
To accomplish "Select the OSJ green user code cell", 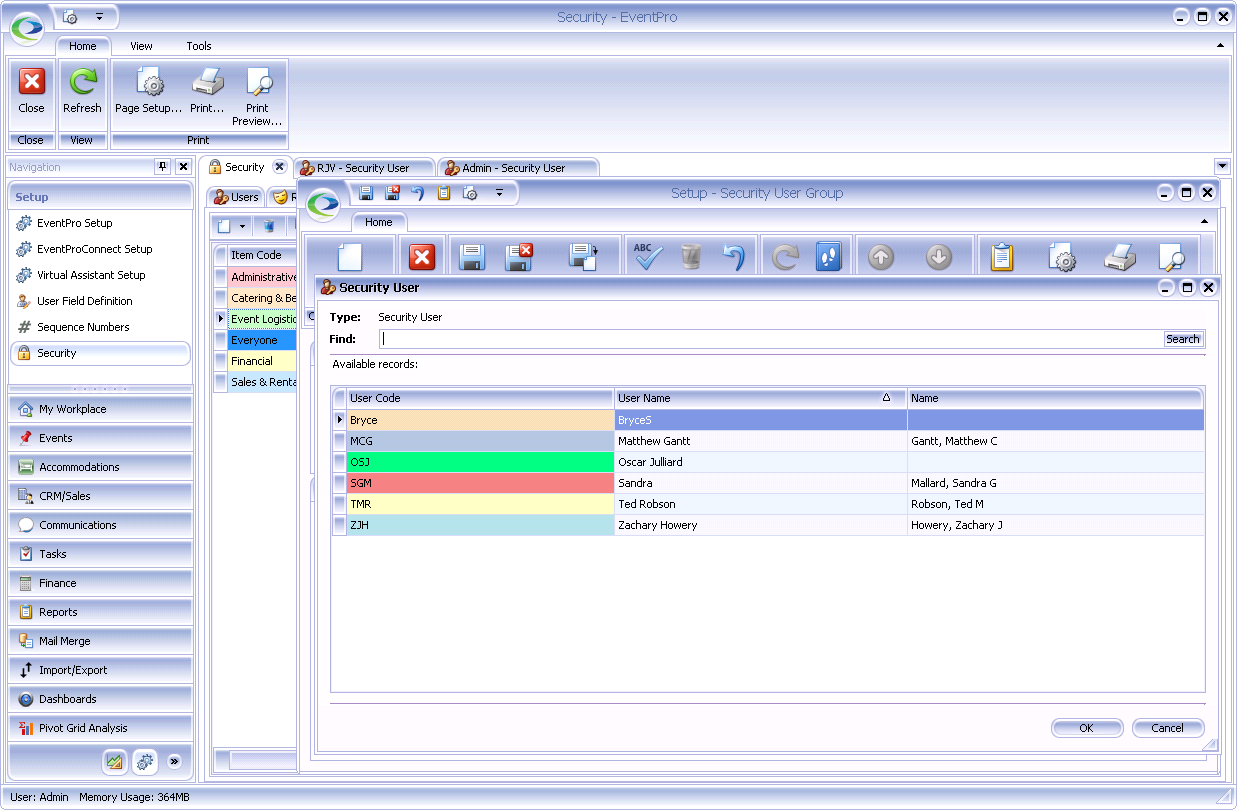I will [x=480, y=462].
